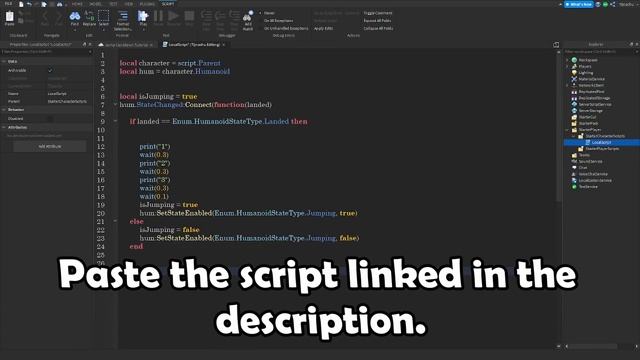This screenshot has width=640, height=360.
Task: Select the Teams item in Explorer
Action: point(584,155)
